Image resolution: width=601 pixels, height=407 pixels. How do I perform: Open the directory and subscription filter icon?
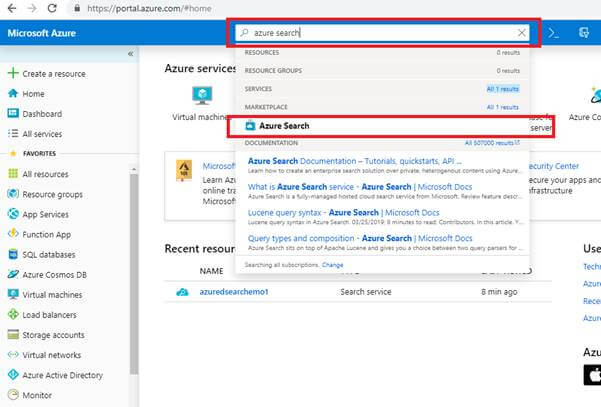[584, 33]
